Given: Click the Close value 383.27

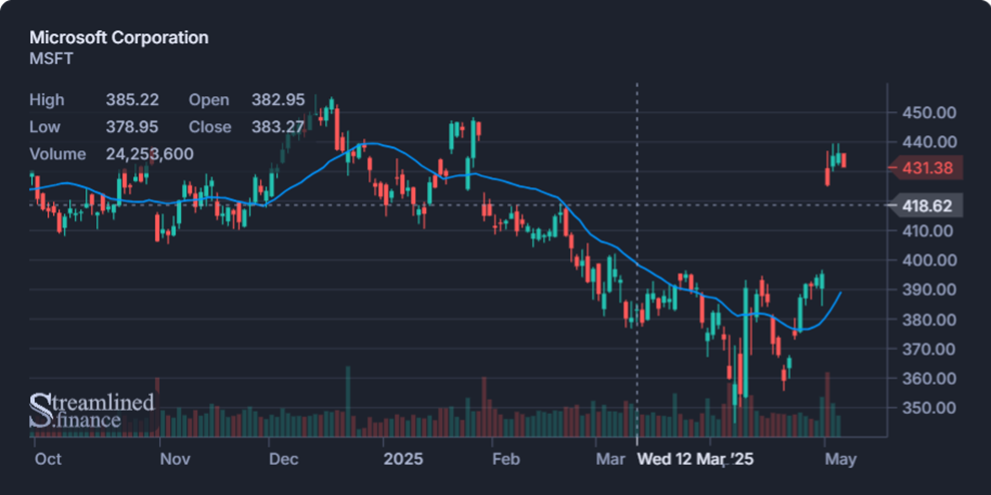Looking at the screenshot, I should click(278, 127).
